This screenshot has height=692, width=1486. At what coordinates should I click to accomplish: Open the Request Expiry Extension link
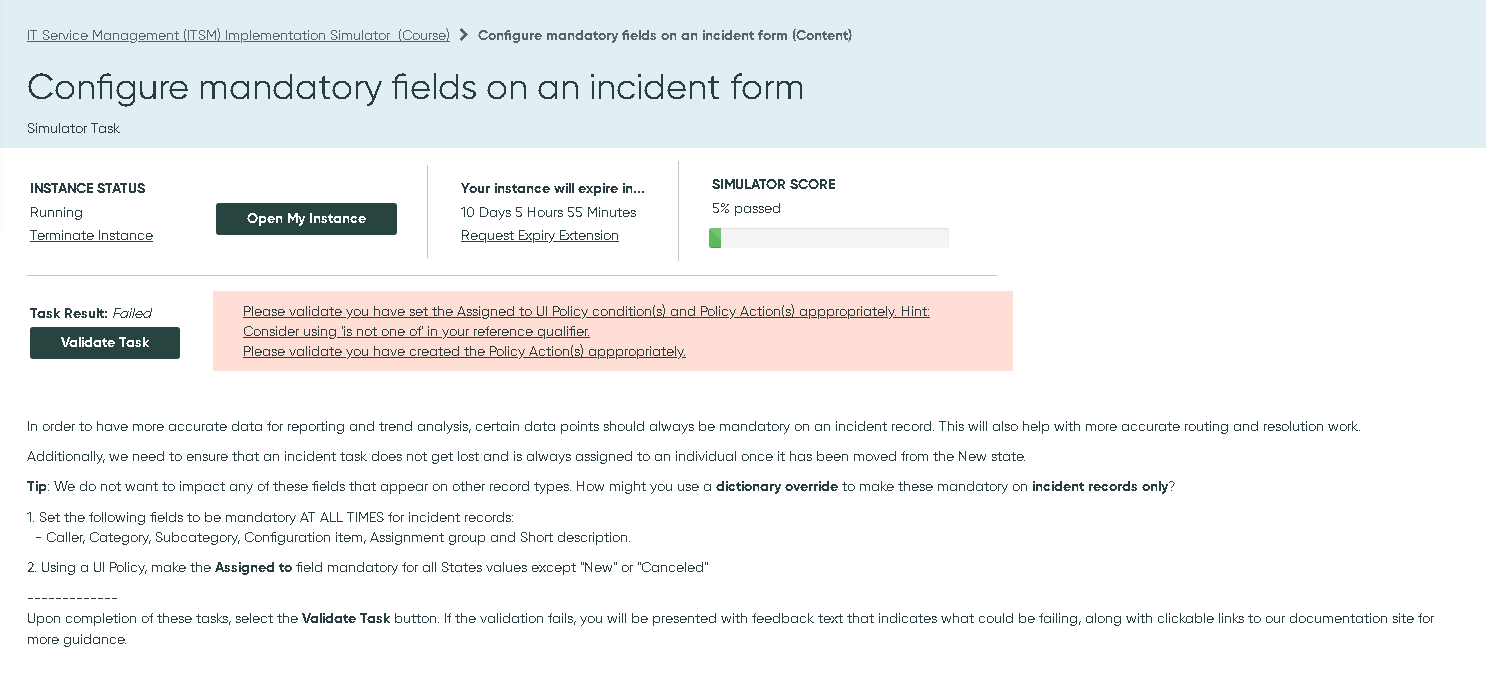539,235
